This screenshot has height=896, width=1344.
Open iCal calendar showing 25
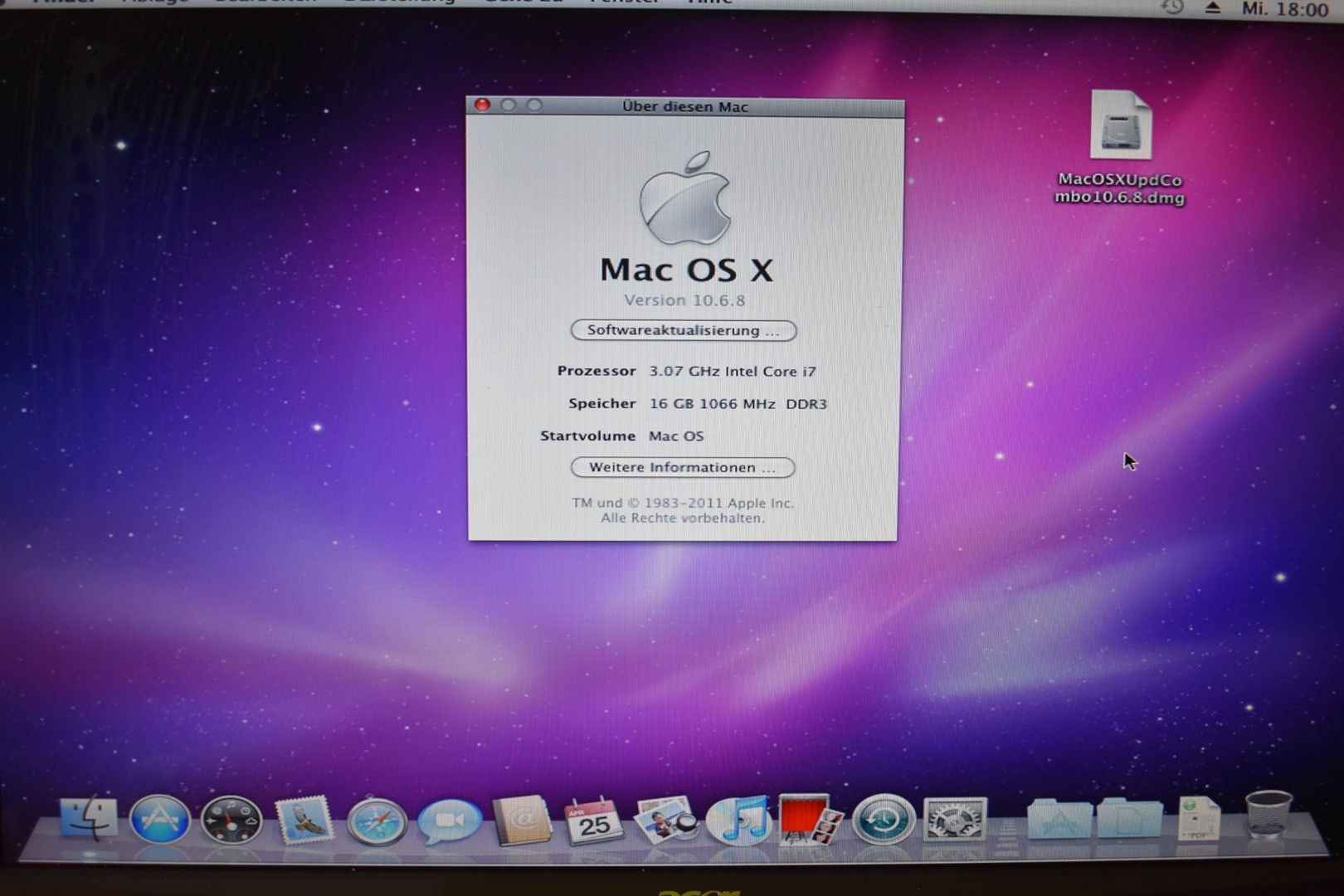[593, 821]
